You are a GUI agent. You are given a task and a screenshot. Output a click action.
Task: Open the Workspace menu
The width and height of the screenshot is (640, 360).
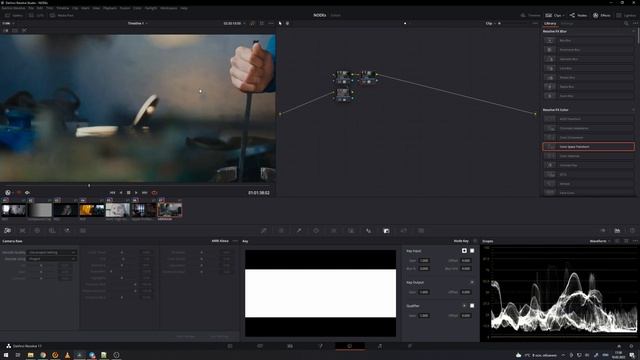tap(169, 8)
